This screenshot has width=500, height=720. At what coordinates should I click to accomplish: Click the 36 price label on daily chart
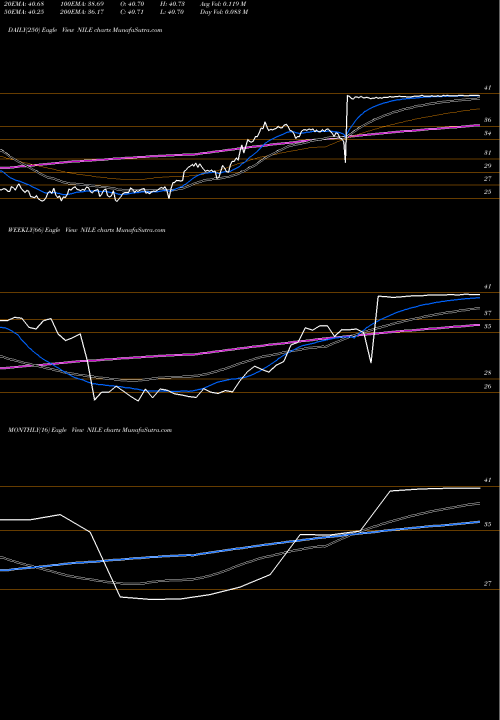[488, 120]
